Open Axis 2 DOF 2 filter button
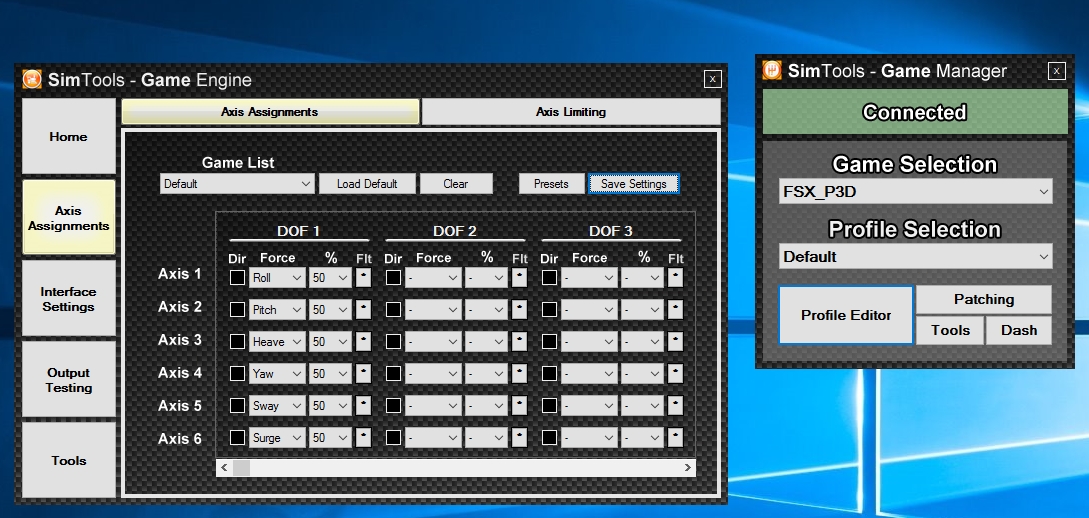The width and height of the screenshot is (1089, 518). tap(519, 310)
